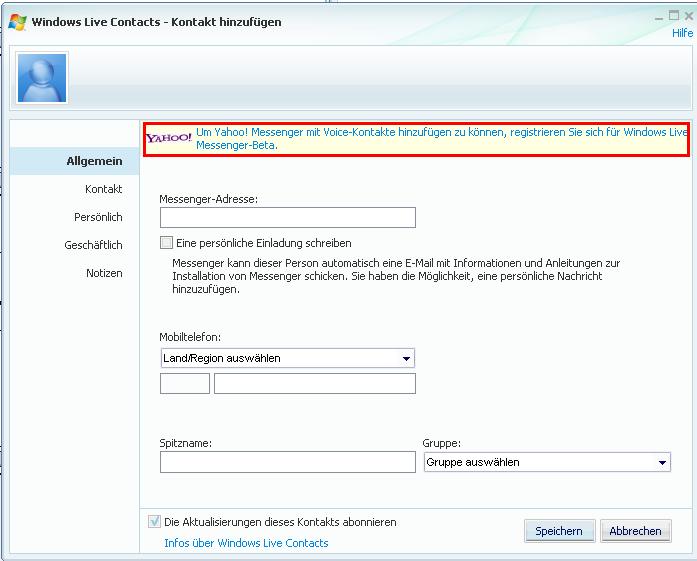Focus the Spitzname text field

pos(287,462)
